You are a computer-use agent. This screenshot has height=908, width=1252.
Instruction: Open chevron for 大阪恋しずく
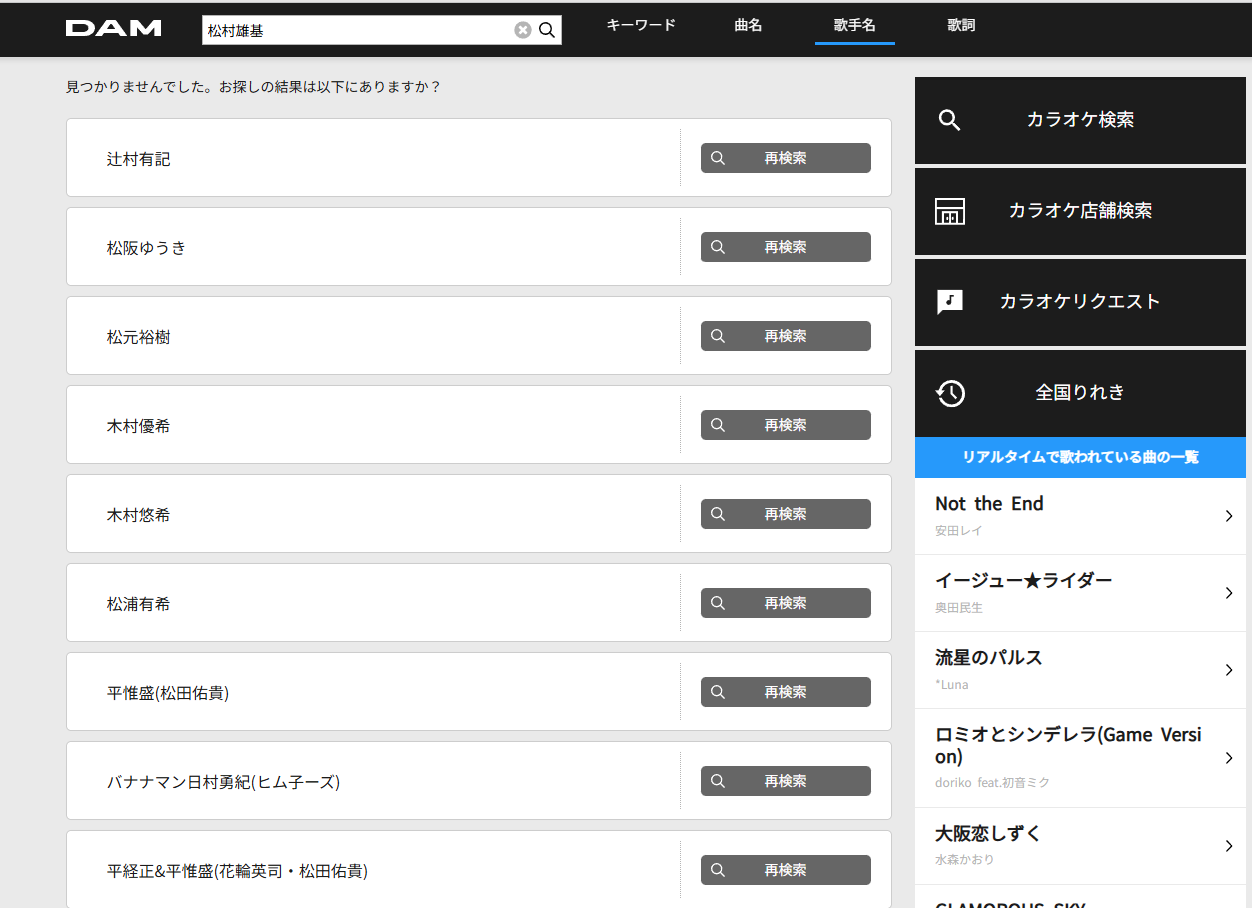(x=1229, y=846)
